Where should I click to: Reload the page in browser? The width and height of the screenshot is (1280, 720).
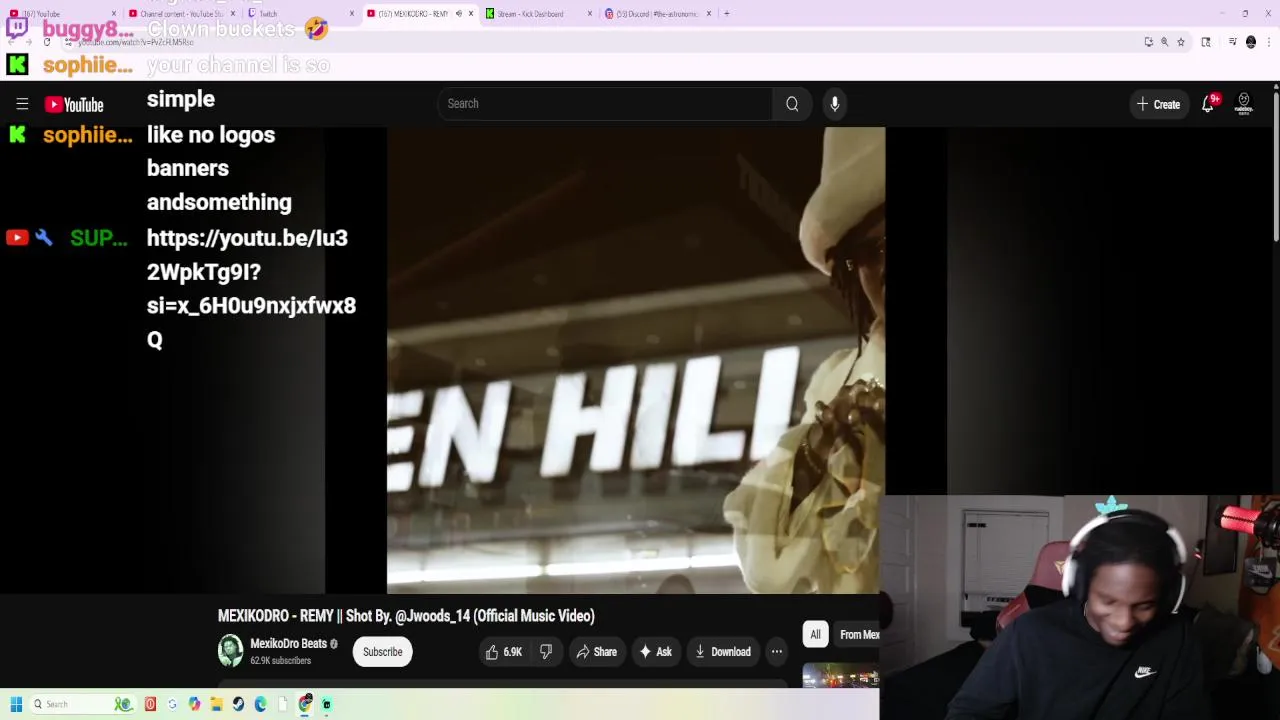pyautogui.click(x=46, y=42)
